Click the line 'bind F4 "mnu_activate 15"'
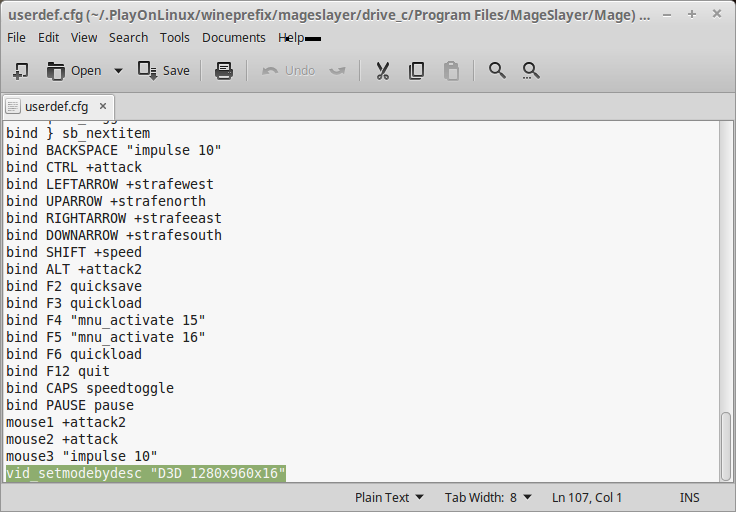Screen dimensions: 736x512 coord(106,320)
